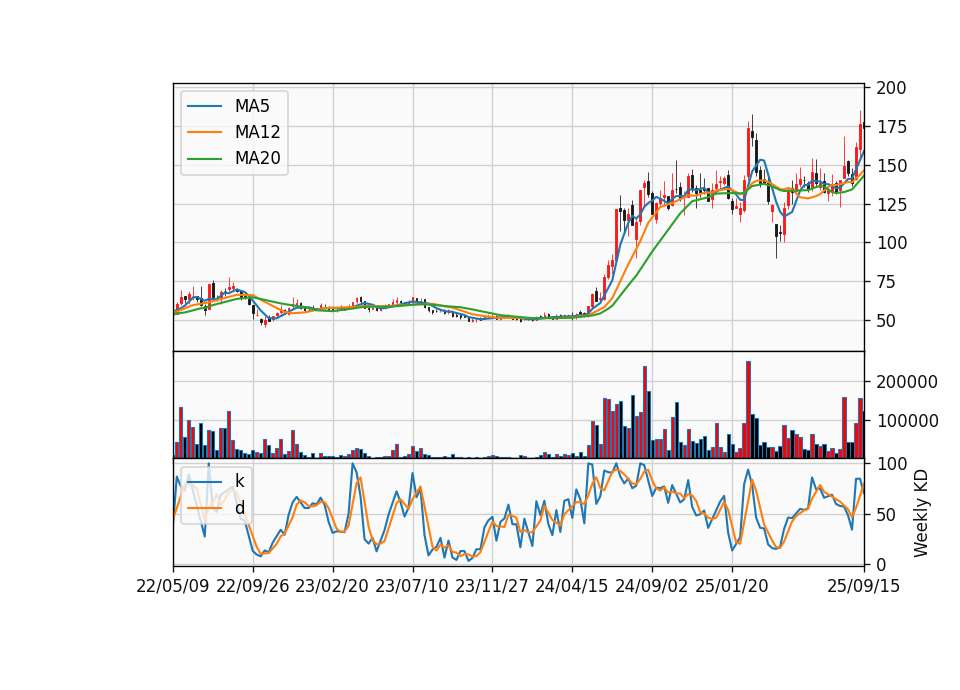Viewport: 960px width, 690px height.
Task: Click the tall red volume bar before 24/09/02
Action: click(x=645, y=412)
